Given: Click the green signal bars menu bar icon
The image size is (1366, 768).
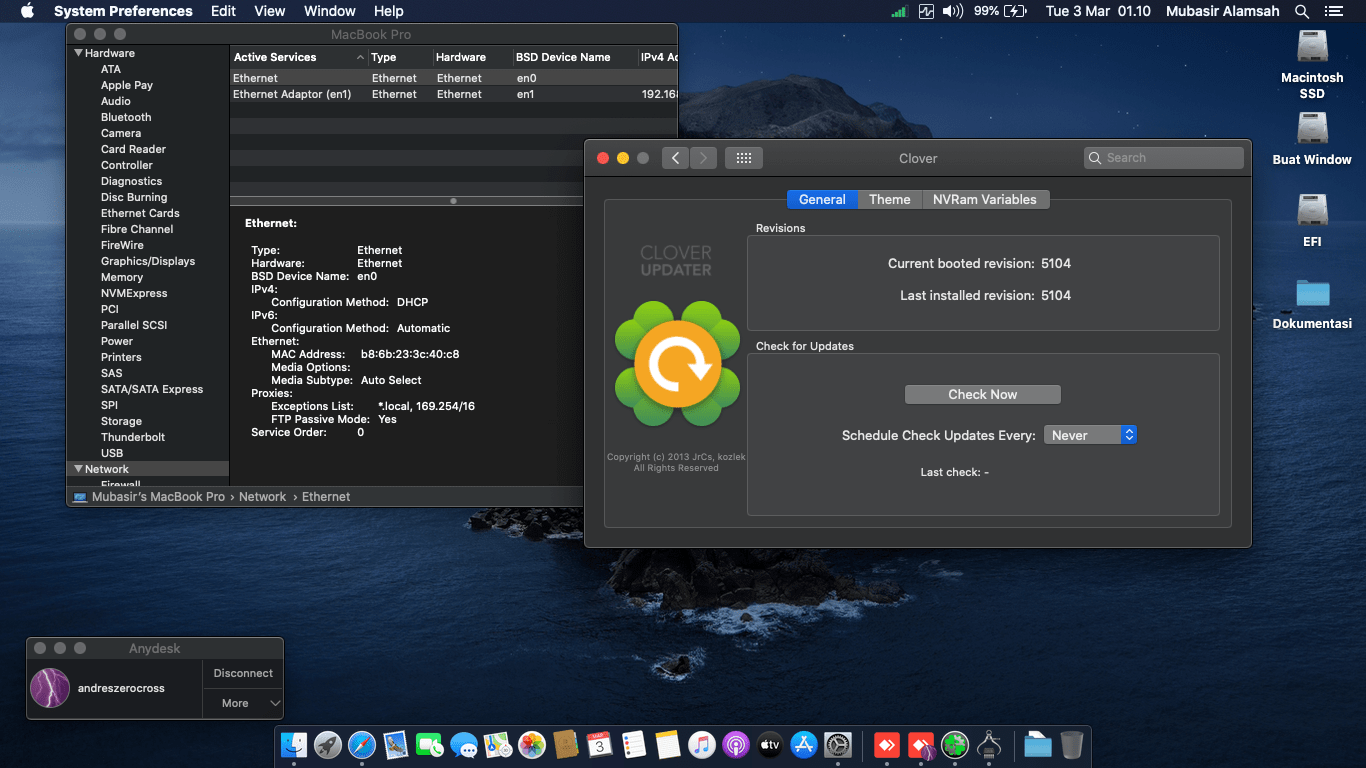Looking at the screenshot, I should pyautogui.click(x=899, y=11).
